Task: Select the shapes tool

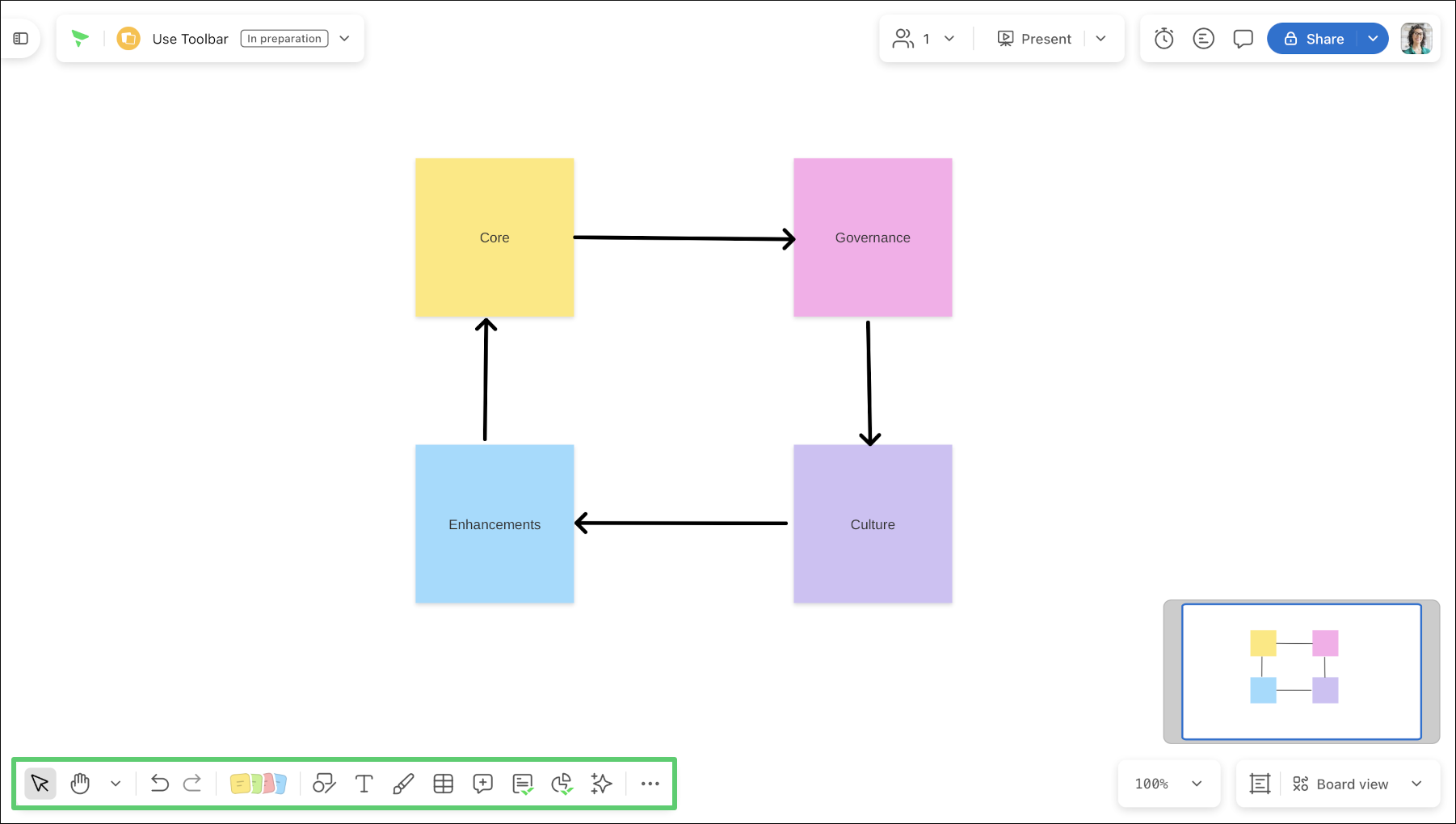Action: click(x=324, y=784)
